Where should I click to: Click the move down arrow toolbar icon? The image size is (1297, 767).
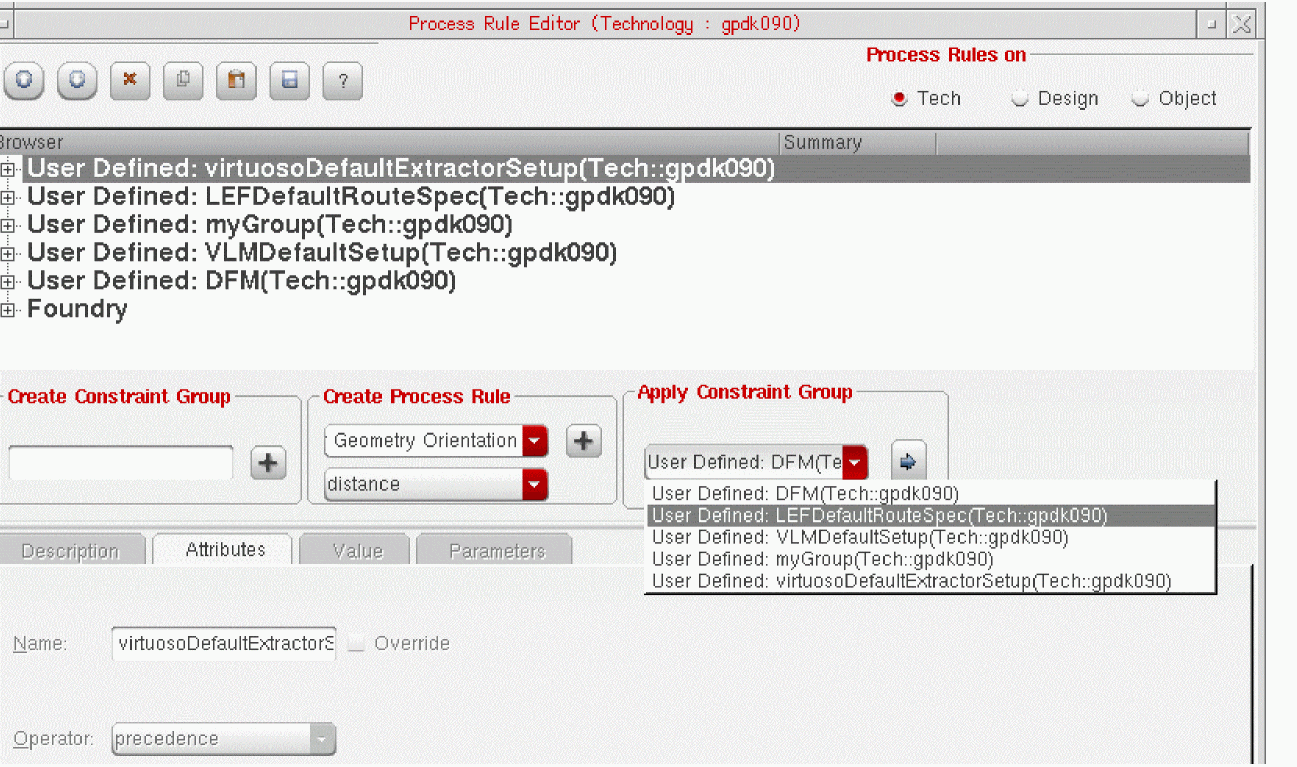click(77, 81)
